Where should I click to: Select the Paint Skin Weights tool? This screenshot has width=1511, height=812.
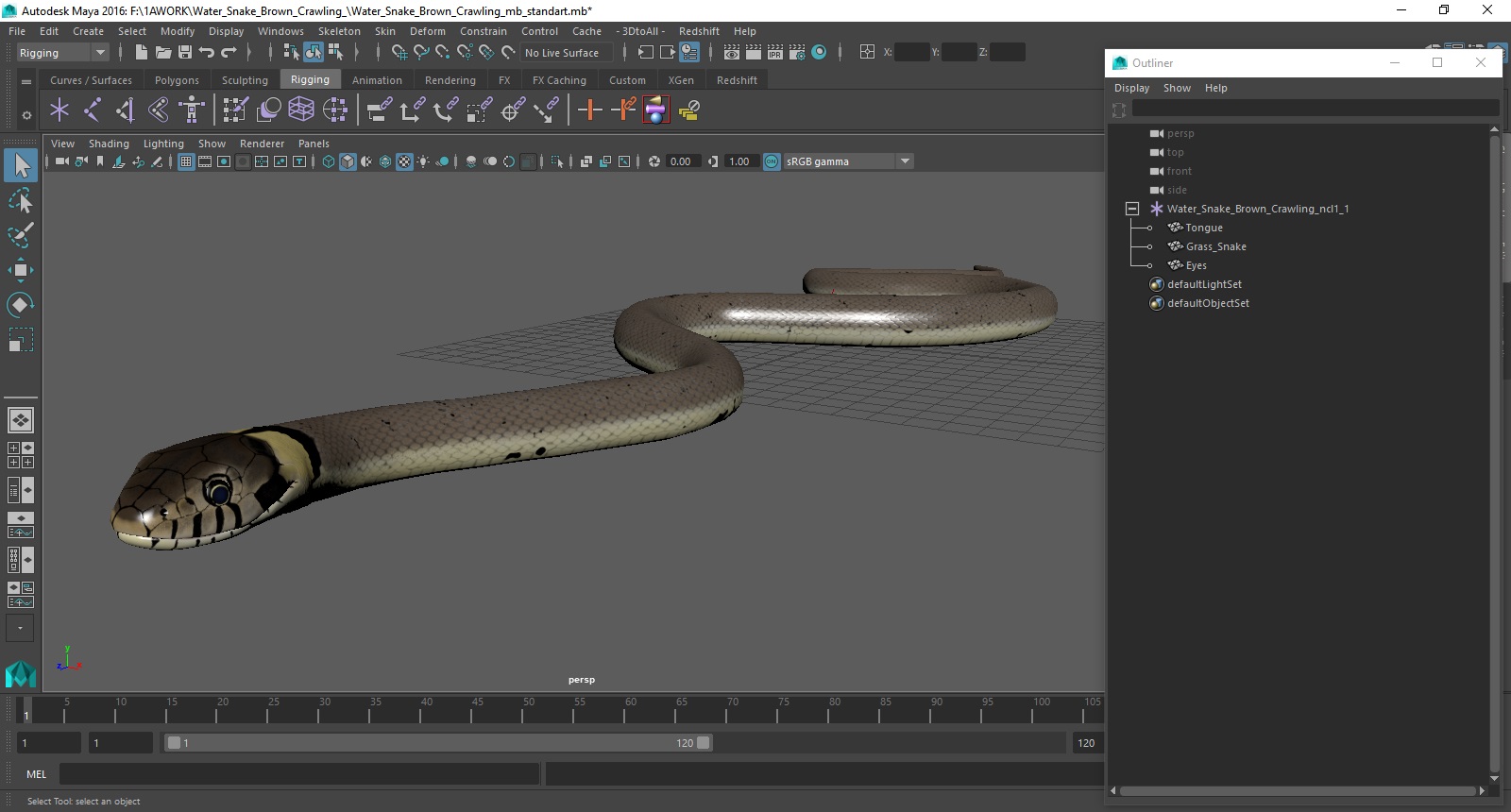click(235, 110)
